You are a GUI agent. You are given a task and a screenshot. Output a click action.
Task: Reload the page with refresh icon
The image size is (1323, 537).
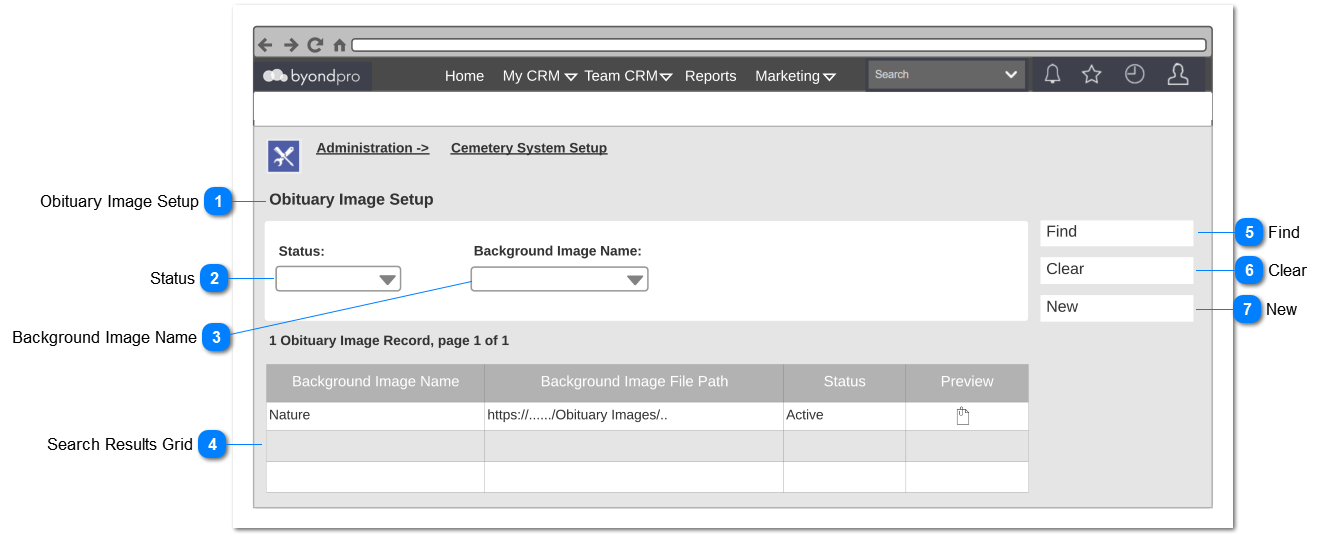coord(315,45)
